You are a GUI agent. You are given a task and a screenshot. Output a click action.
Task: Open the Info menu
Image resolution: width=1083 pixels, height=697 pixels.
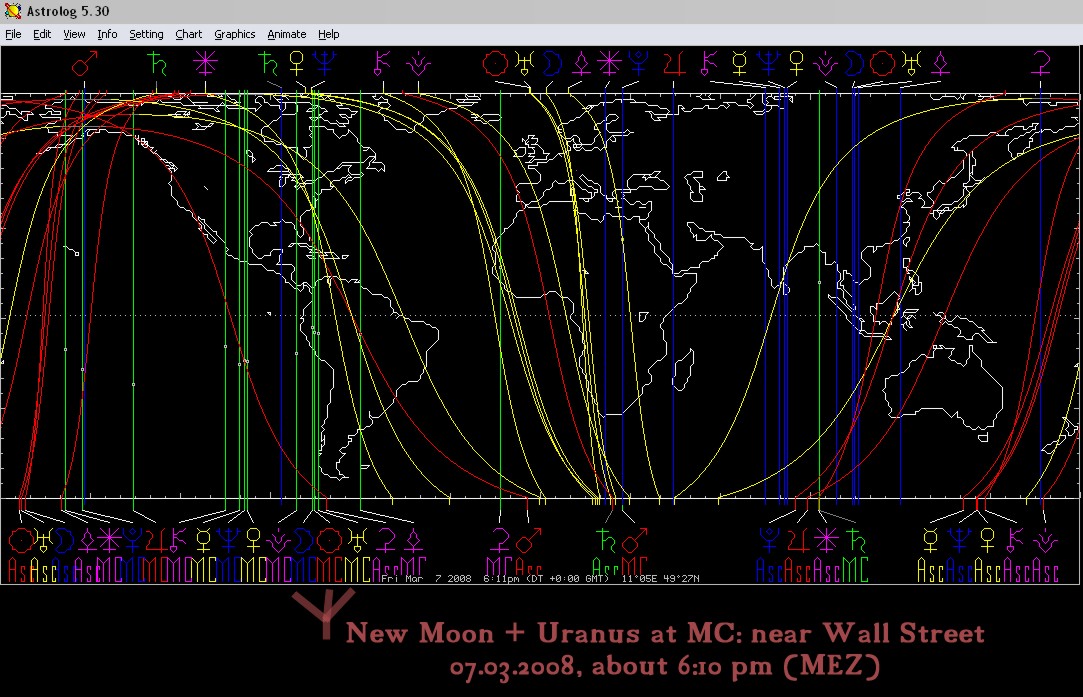pos(107,34)
